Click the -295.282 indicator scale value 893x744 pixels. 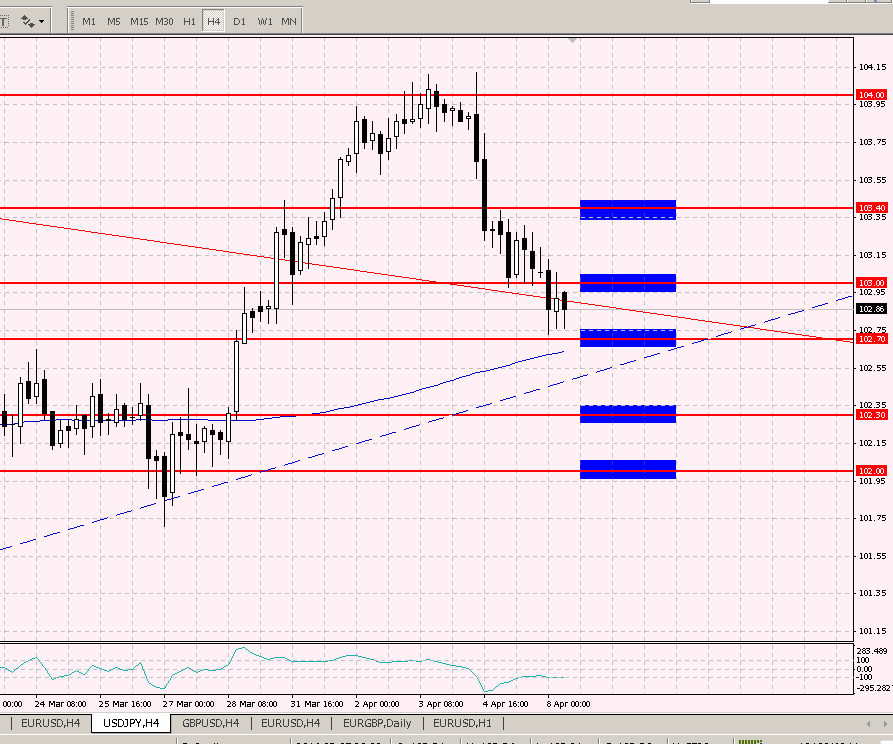pyautogui.click(x=874, y=688)
